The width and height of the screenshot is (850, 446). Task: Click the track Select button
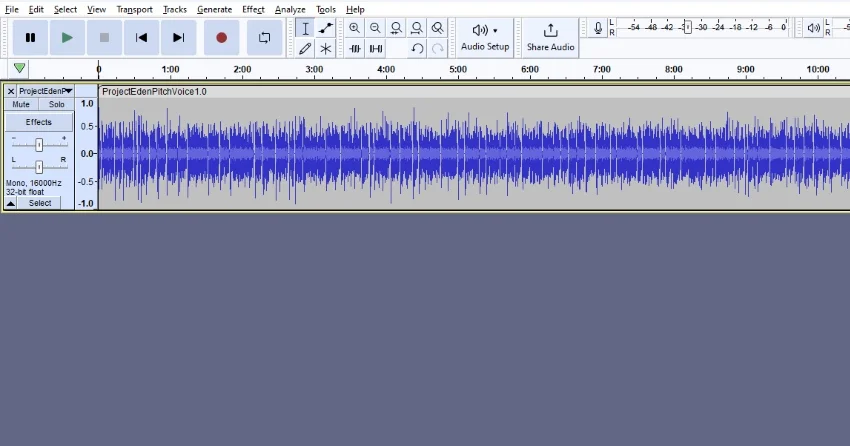[40, 203]
